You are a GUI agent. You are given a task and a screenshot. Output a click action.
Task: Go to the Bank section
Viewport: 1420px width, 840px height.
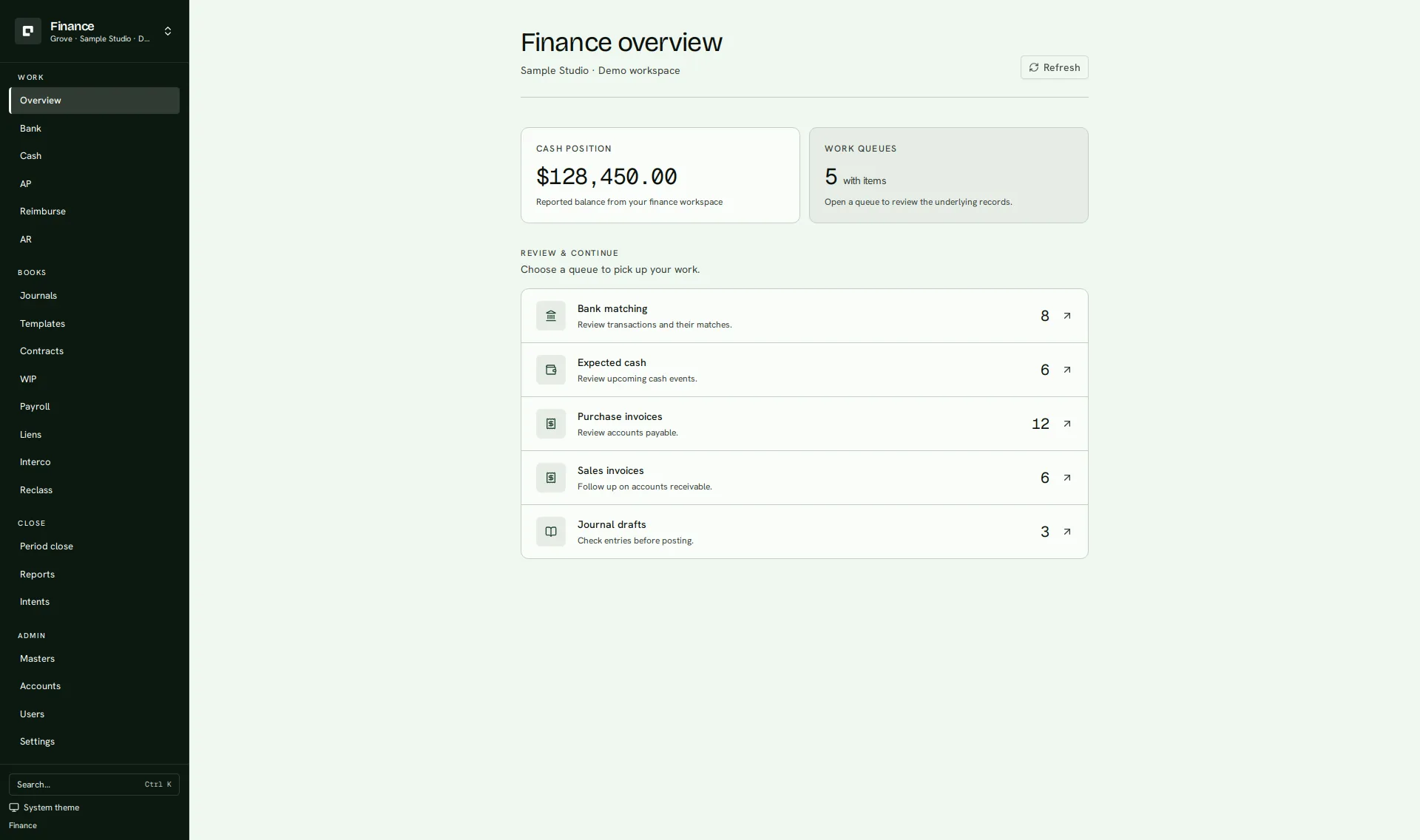pos(94,129)
